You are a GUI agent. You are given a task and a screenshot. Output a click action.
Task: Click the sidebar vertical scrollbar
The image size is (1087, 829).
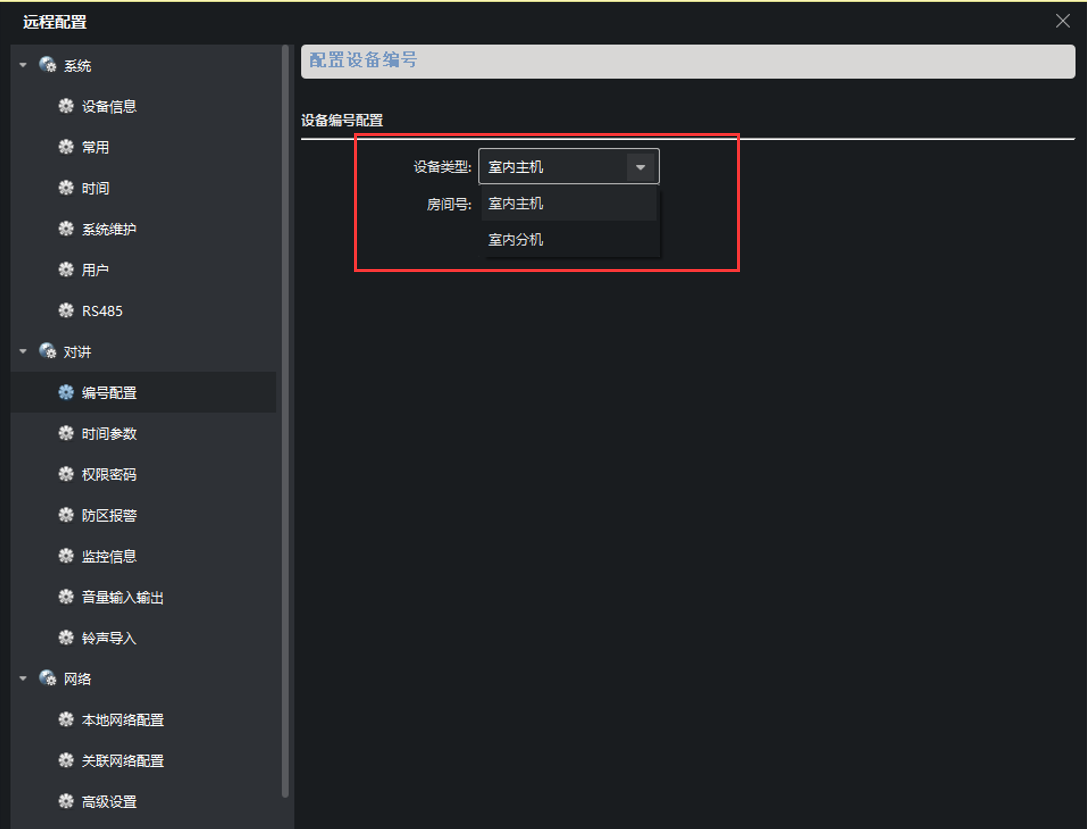pyautogui.click(x=285, y=421)
